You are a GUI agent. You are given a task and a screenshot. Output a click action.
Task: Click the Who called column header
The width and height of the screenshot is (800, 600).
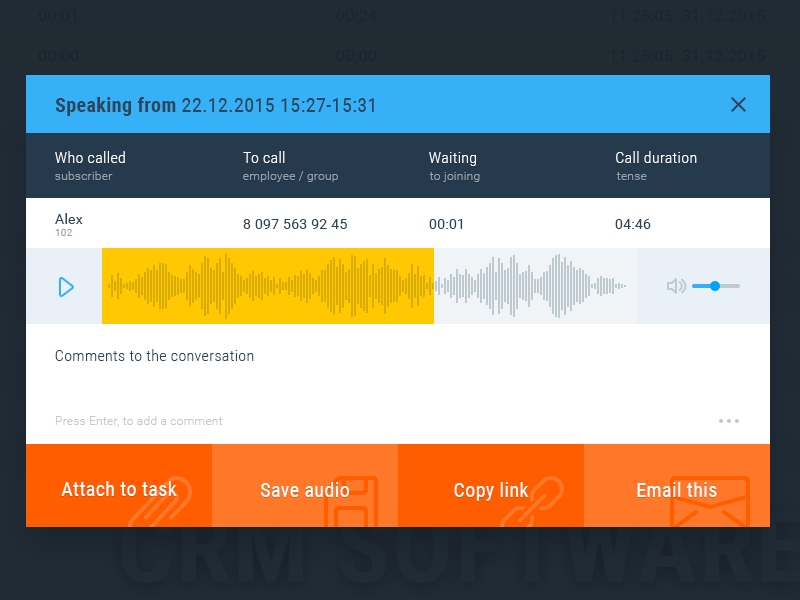click(90, 158)
